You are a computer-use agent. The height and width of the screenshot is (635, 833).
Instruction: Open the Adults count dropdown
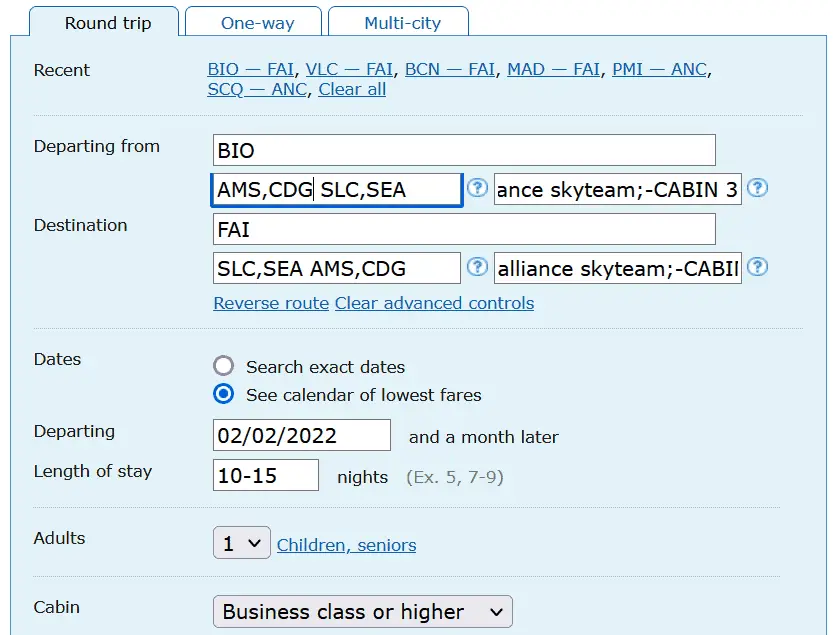241,544
